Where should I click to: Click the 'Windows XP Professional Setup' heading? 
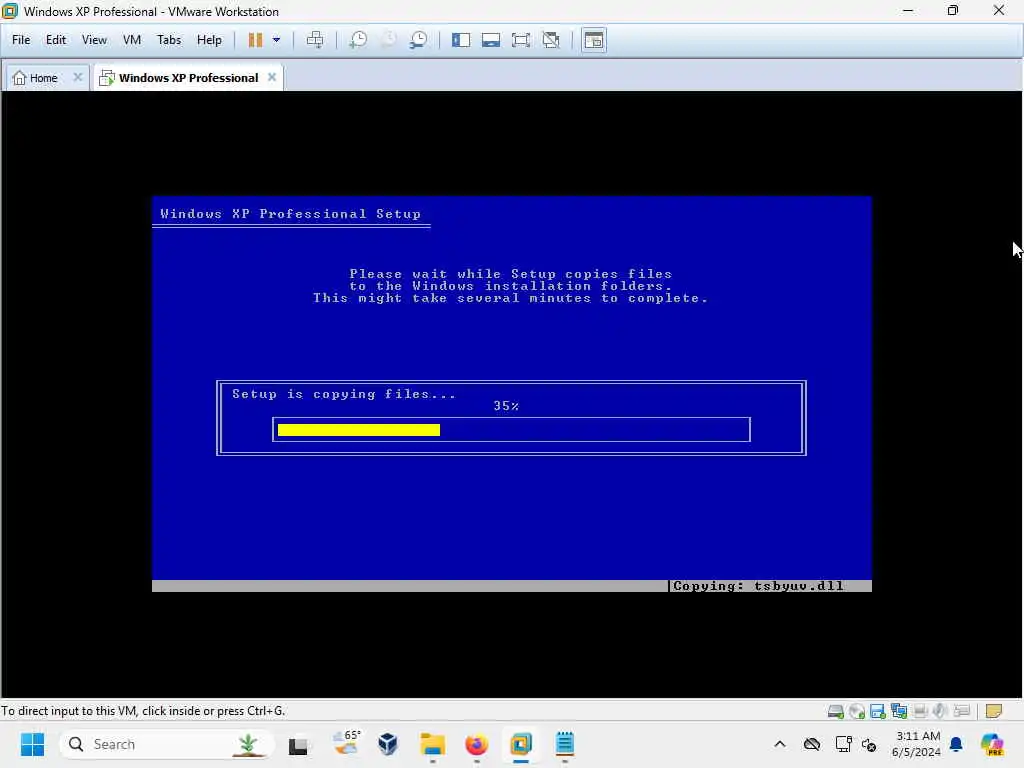pos(291,214)
